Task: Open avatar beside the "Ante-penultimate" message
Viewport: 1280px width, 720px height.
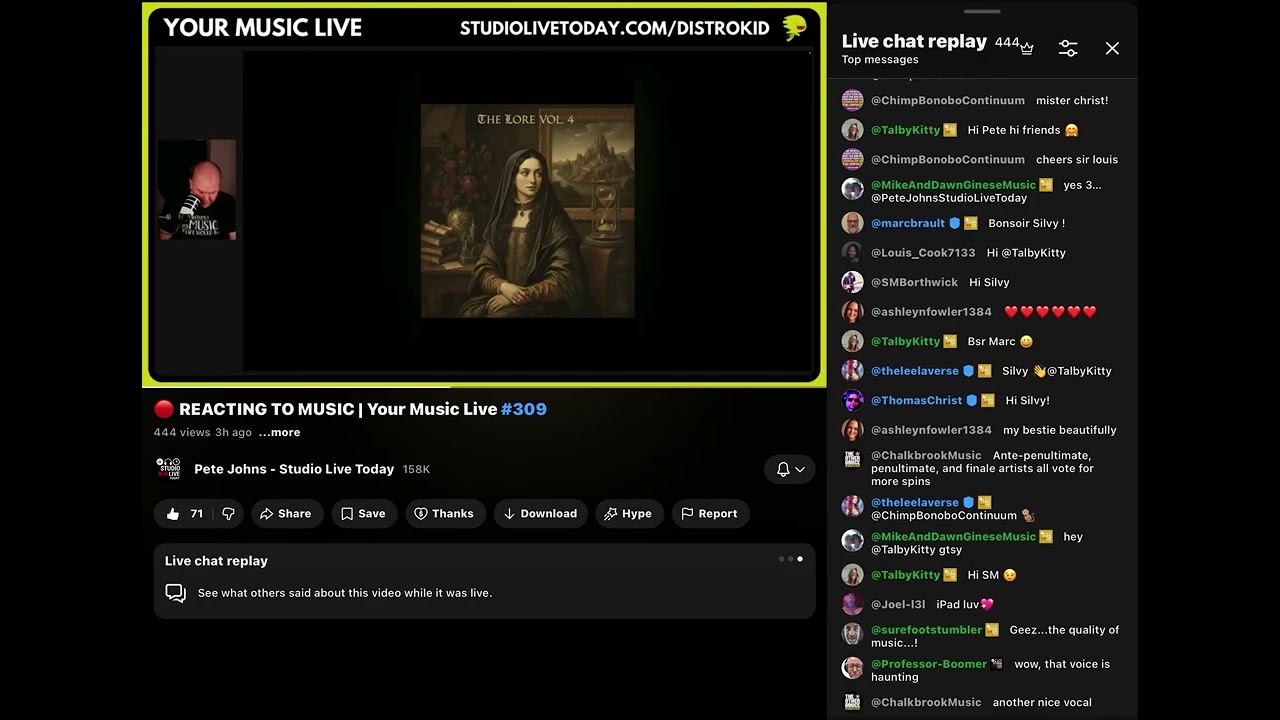Action: [852, 459]
